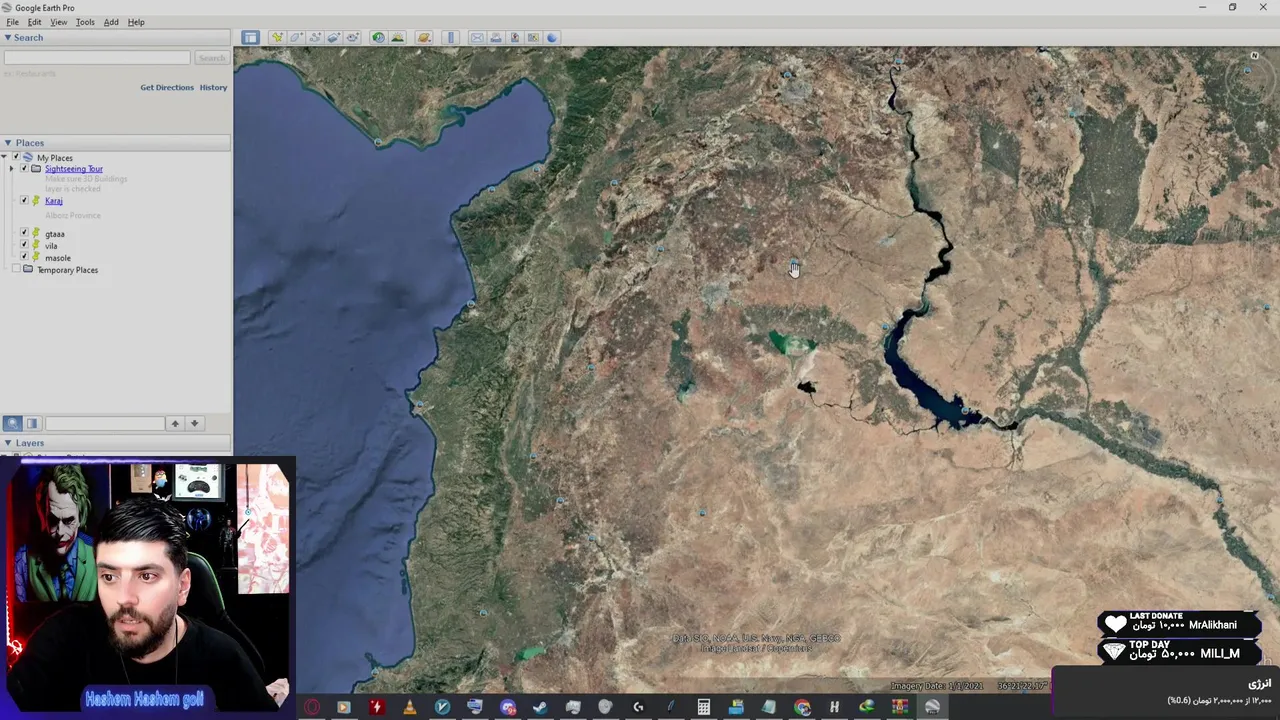Uncheck the vila placemark checkbox
This screenshot has width=1280, height=720.
[24, 246]
